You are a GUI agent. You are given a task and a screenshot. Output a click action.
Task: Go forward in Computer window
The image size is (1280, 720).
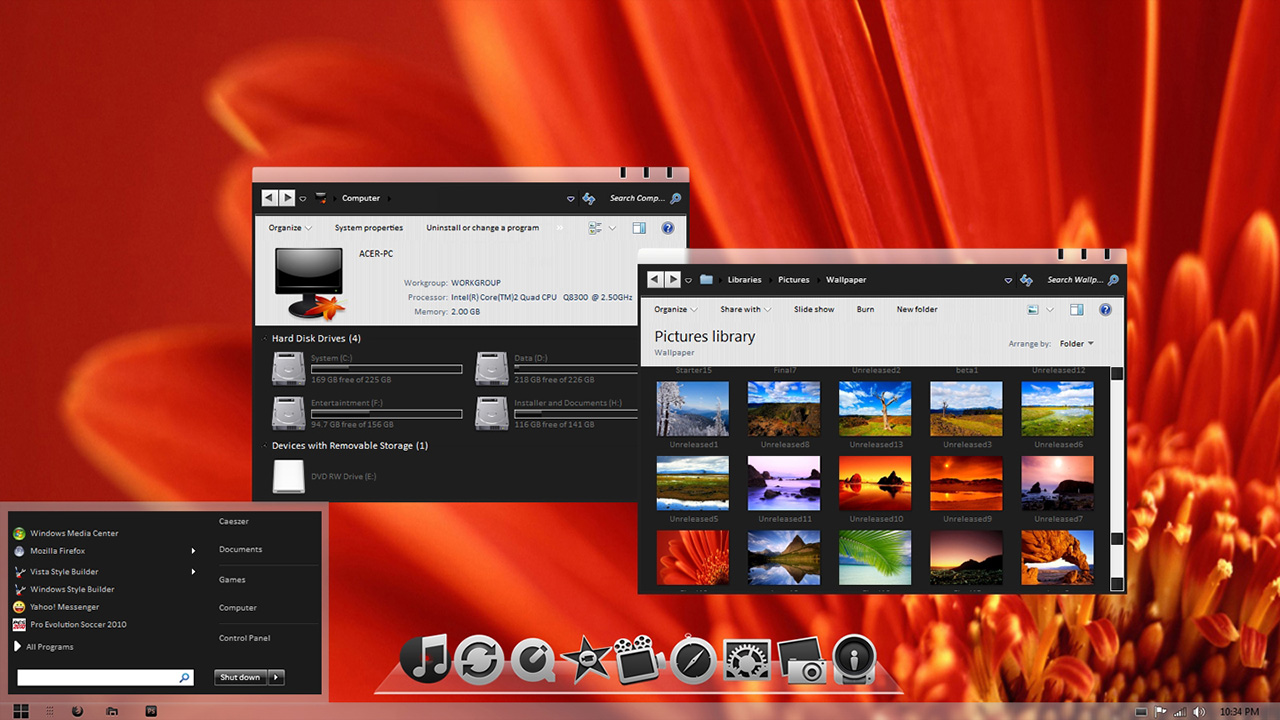click(287, 198)
